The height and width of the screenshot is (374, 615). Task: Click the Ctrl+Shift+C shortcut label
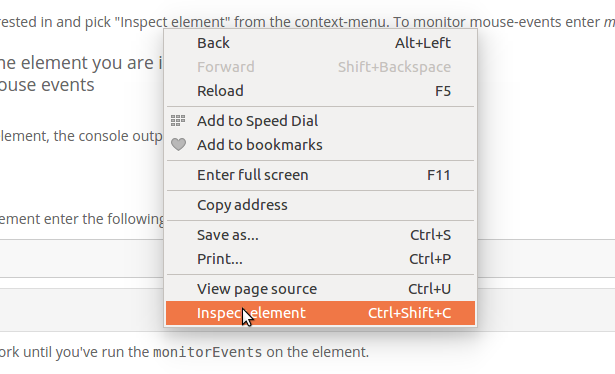[409, 313]
